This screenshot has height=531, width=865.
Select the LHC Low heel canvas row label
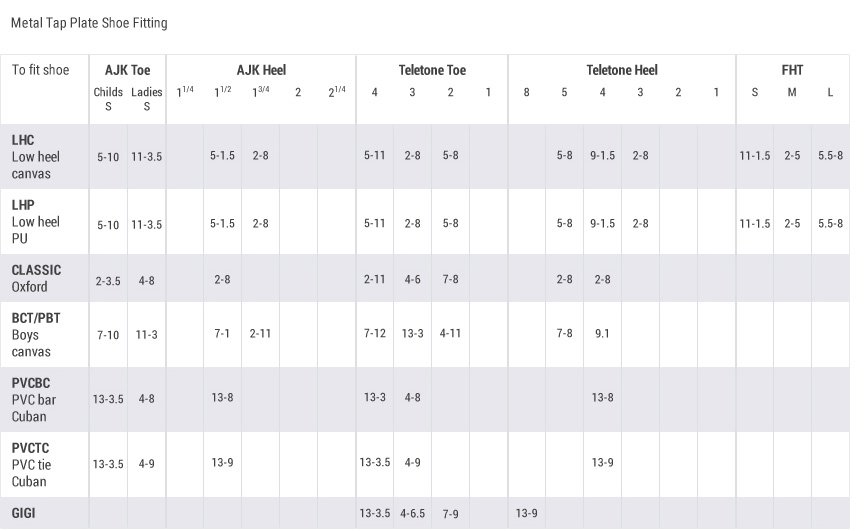[37, 157]
